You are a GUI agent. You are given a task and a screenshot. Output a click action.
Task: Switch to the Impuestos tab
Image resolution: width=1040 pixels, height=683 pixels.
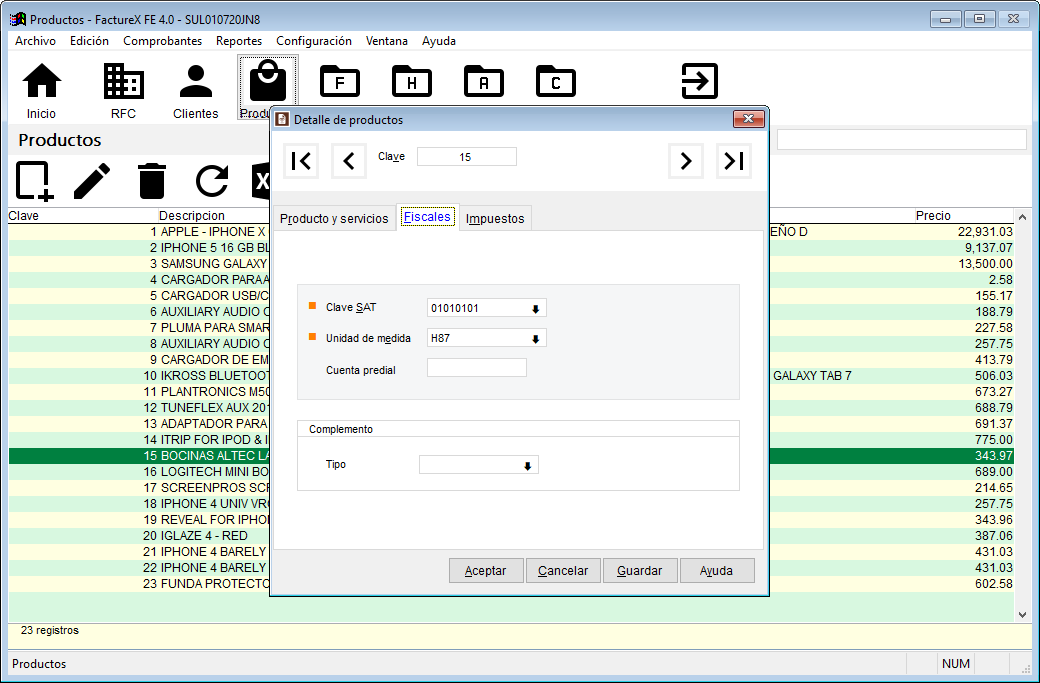[x=495, y=219]
